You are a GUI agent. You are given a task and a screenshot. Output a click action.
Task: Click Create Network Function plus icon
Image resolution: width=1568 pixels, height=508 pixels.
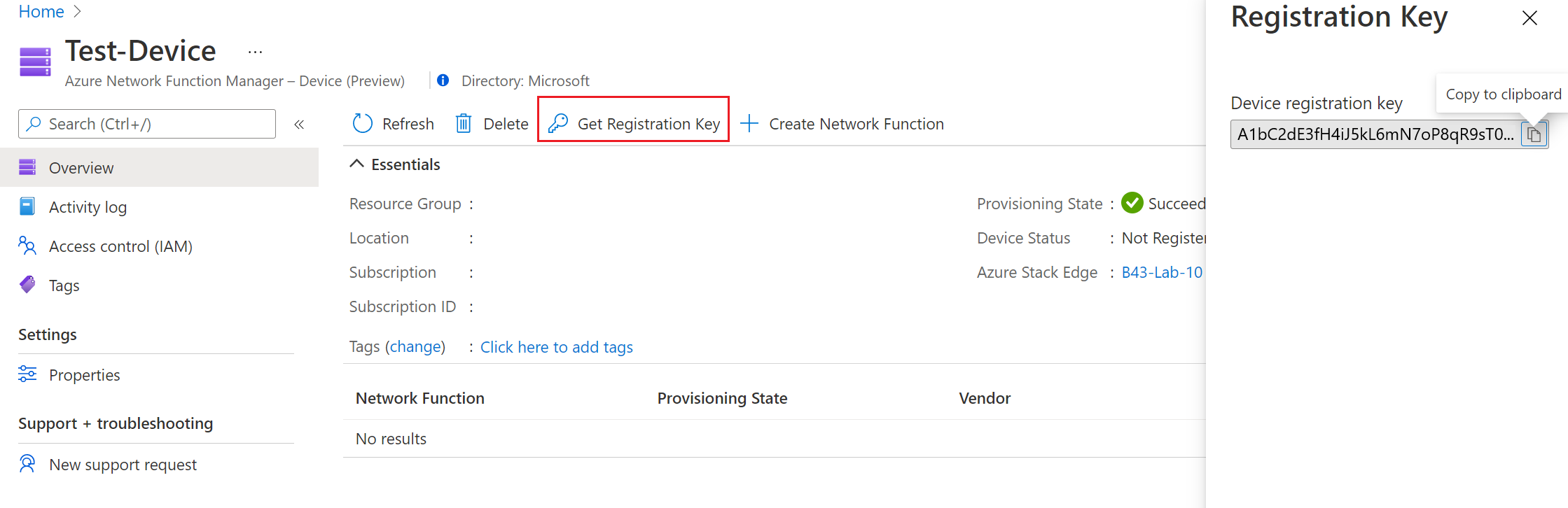749,124
